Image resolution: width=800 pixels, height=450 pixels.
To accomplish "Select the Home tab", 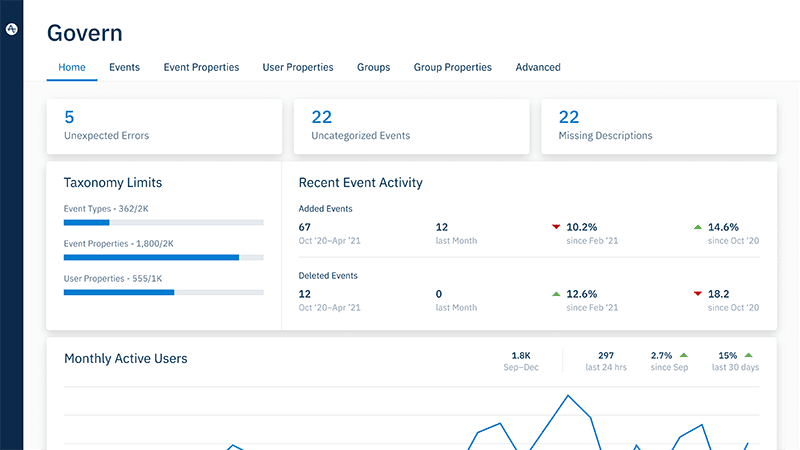I will tap(72, 67).
